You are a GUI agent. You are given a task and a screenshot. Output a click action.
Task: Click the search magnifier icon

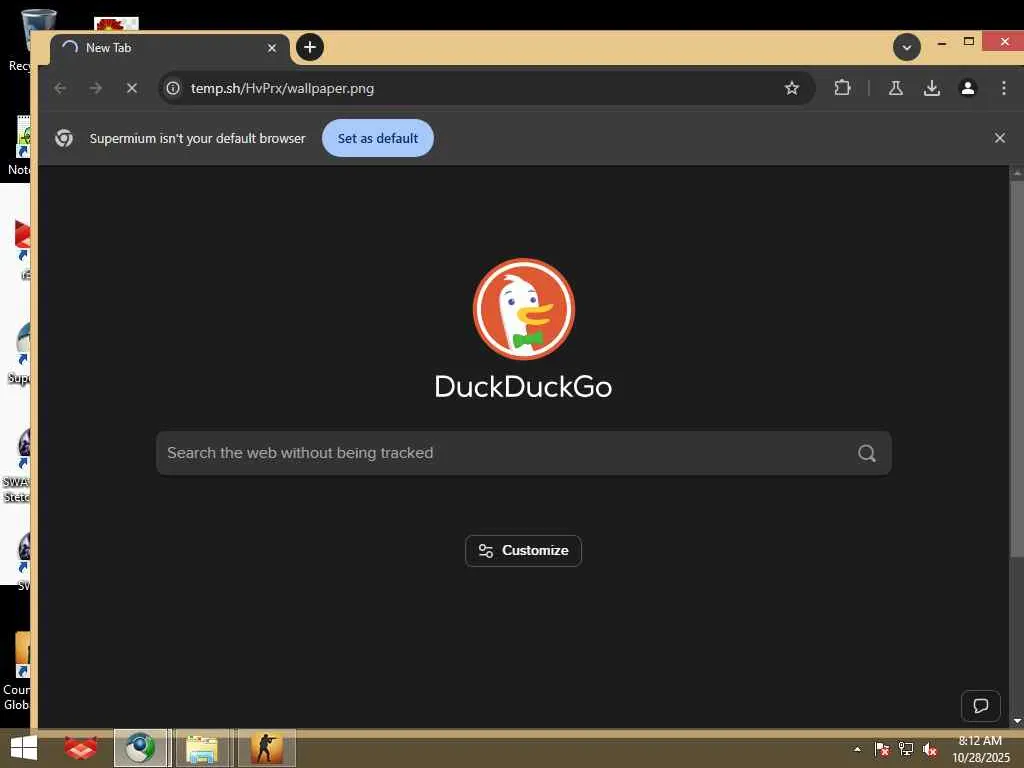(867, 453)
